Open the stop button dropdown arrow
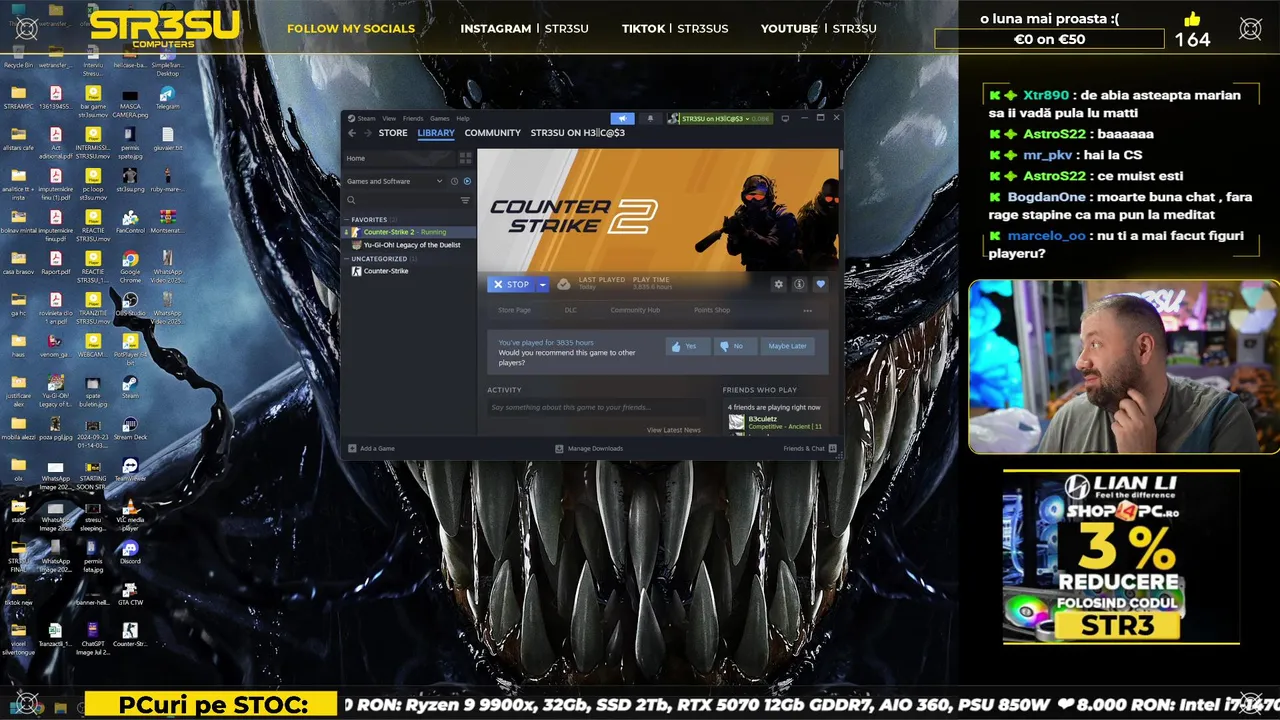Viewport: 1280px width, 720px height. 543,284
